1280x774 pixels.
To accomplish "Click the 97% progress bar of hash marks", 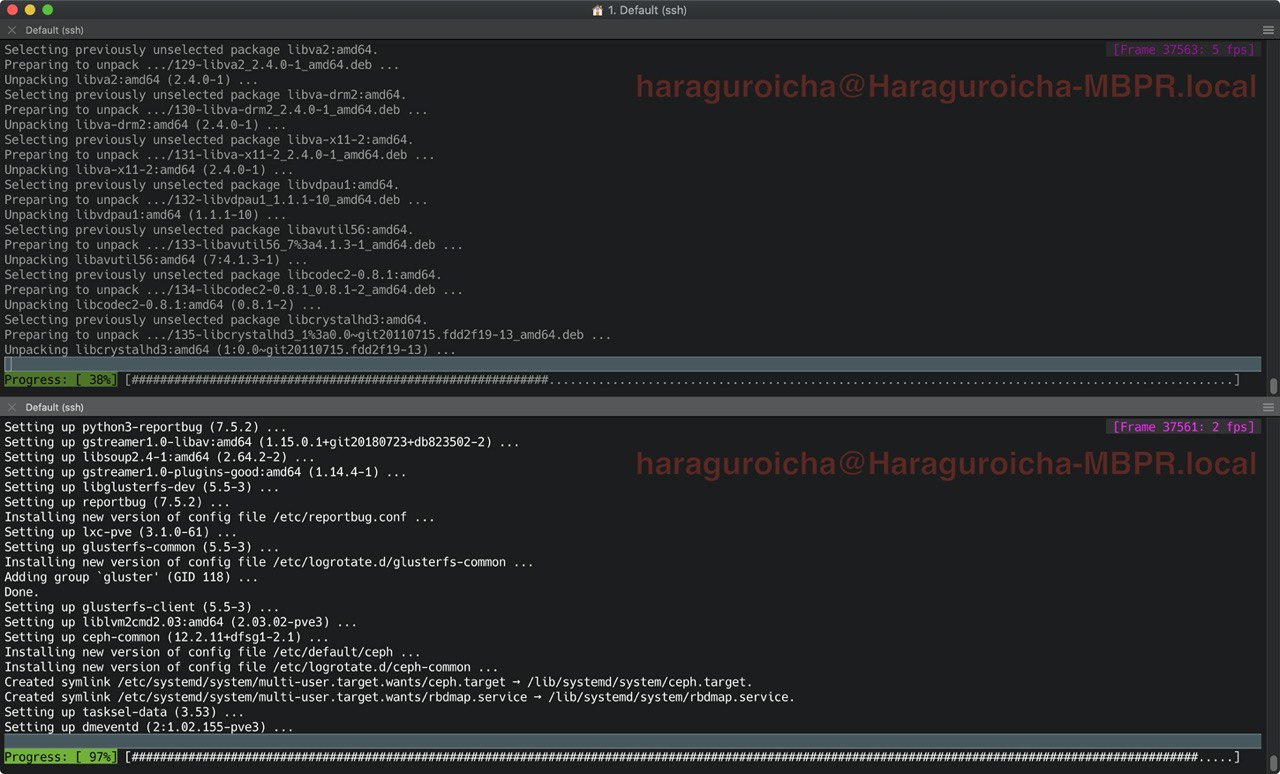I will click(x=682, y=757).
